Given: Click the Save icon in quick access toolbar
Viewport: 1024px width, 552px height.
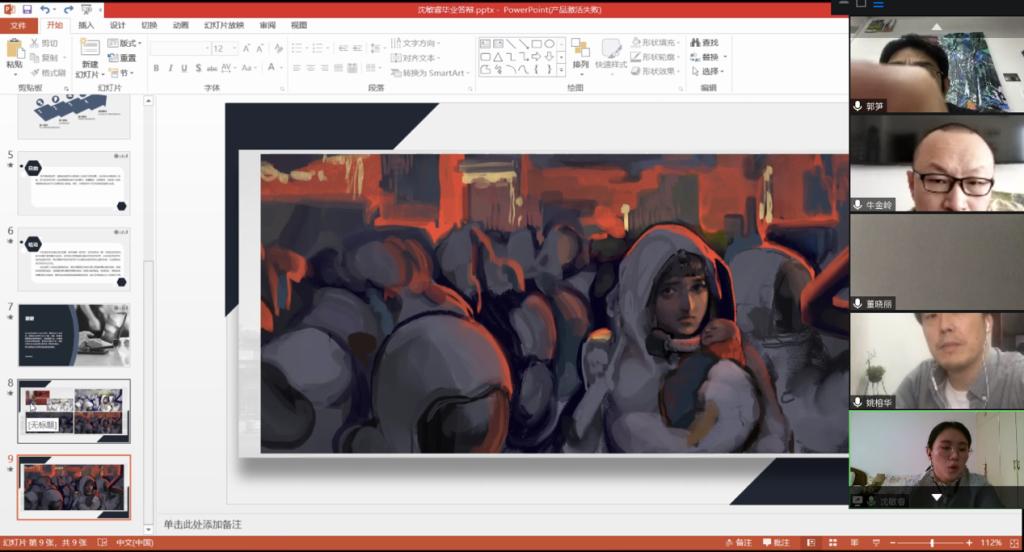Looking at the screenshot, I should [x=27, y=9].
